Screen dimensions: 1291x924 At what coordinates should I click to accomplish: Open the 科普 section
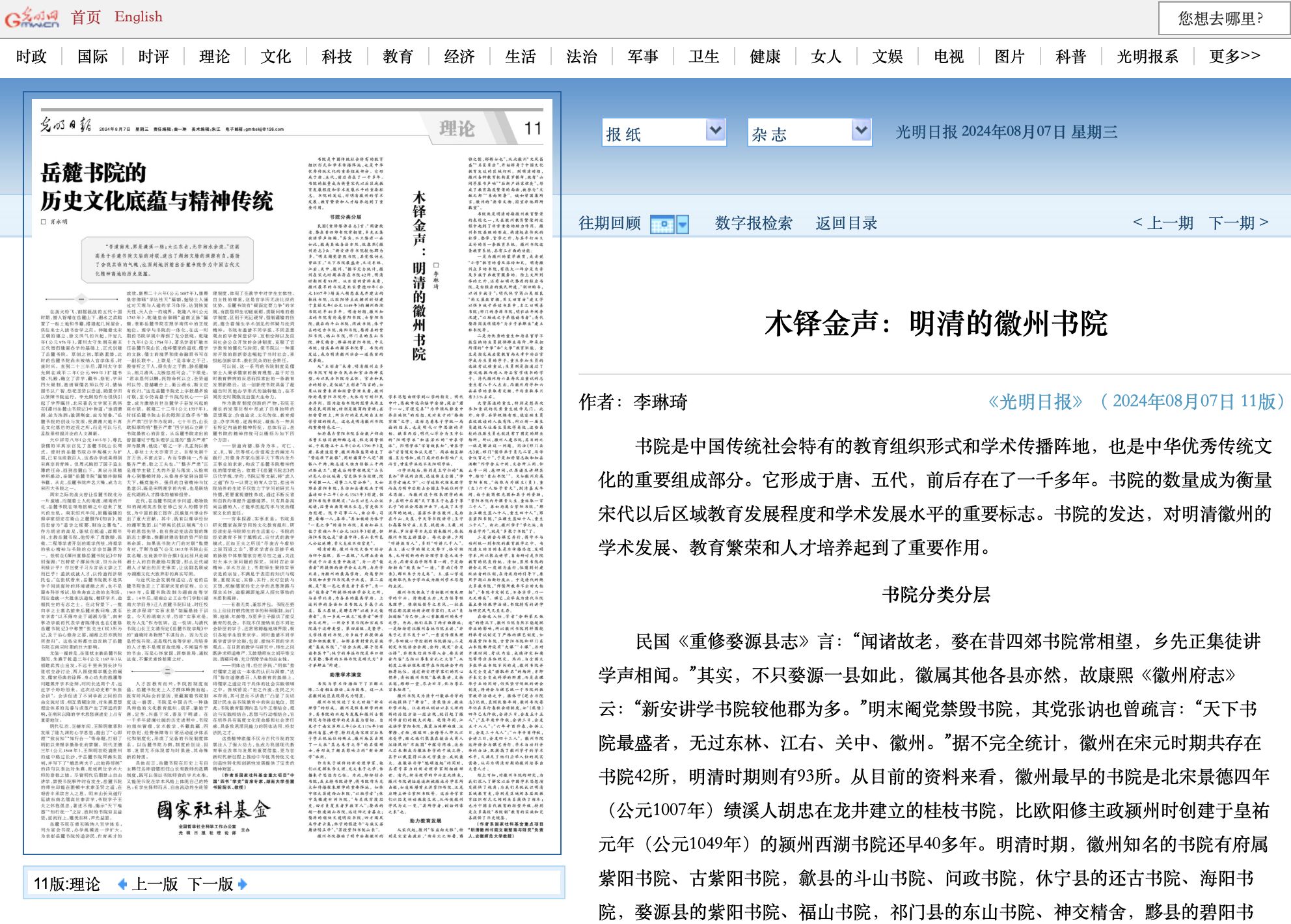click(x=1071, y=57)
